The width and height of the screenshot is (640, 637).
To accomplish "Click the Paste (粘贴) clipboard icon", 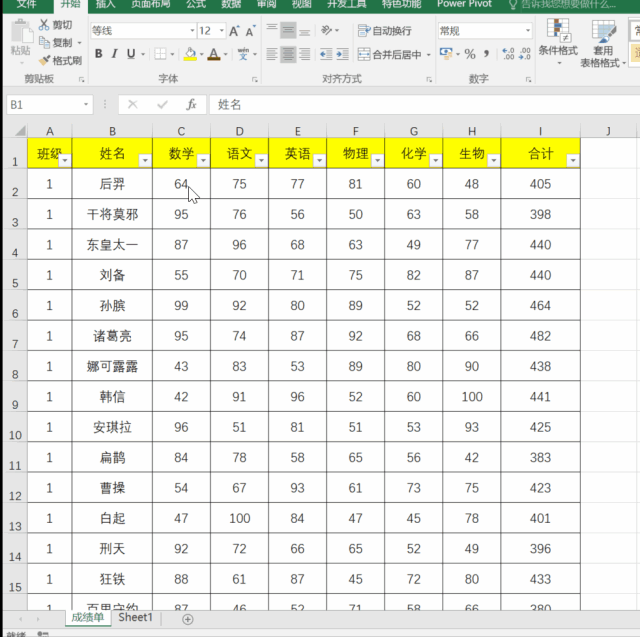I will coord(20,33).
